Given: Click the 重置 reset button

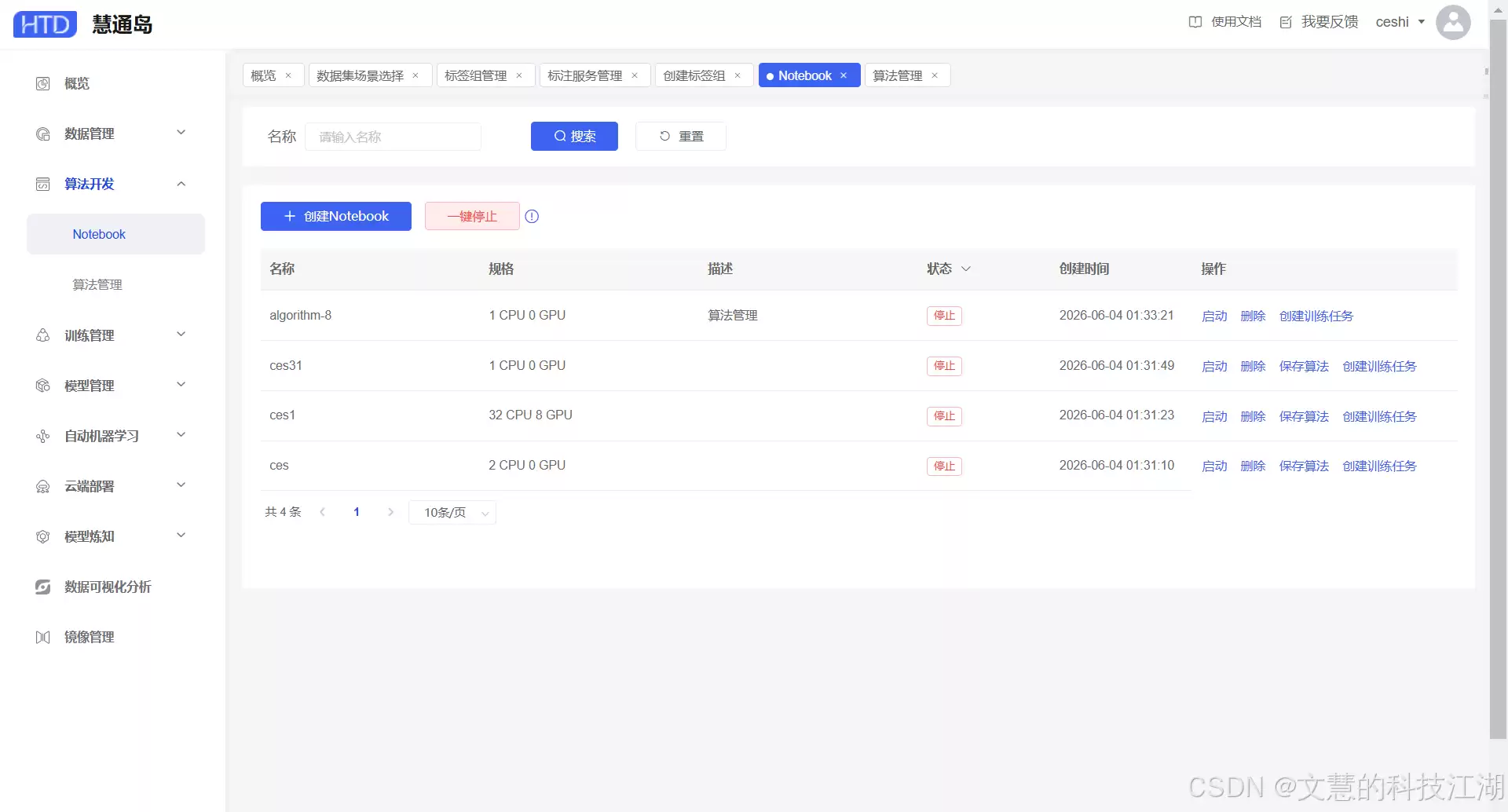Looking at the screenshot, I should pos(681,137).
